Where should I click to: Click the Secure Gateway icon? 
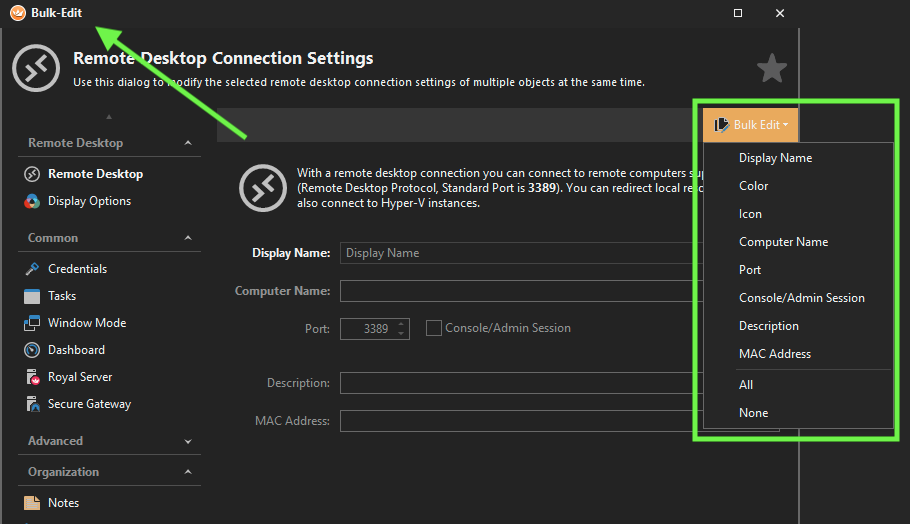pyautogui.click(x=31, y=404)
